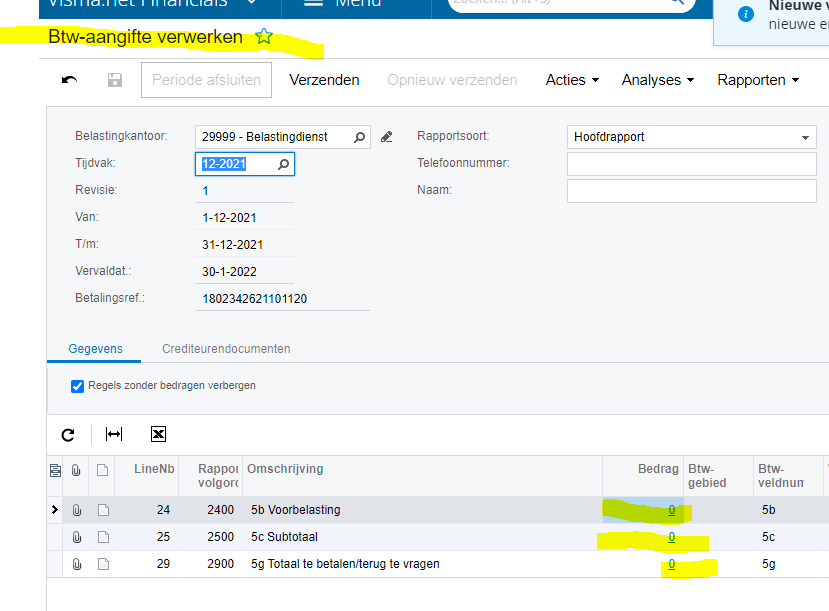Screen dimensions: 829x611
Task: Click the Tijdvak field showing 12-2021
Action: [x=245, y=164]
